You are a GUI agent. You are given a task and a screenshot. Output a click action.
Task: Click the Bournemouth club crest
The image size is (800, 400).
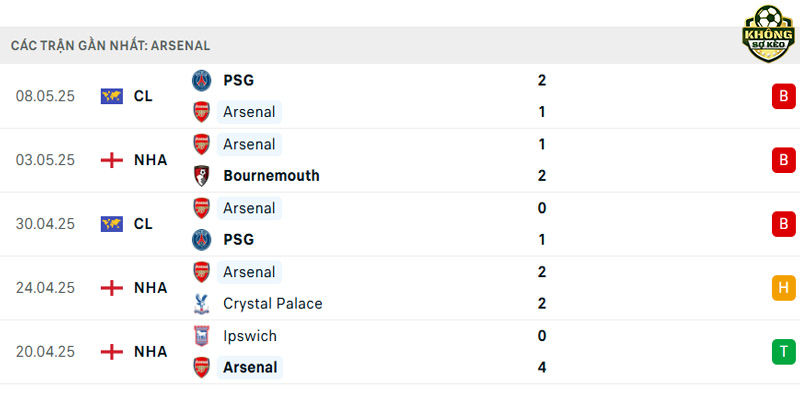point(202,176)
